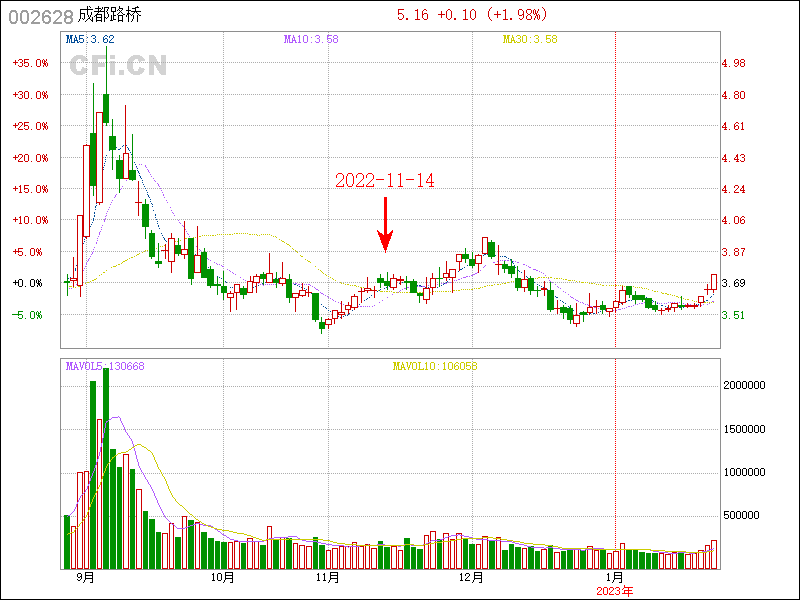The height and width of the screenshot is (600, 800).
Task: Click the 2000000 volume axis label
Action: pyautogui.click(x=743, y=385)
